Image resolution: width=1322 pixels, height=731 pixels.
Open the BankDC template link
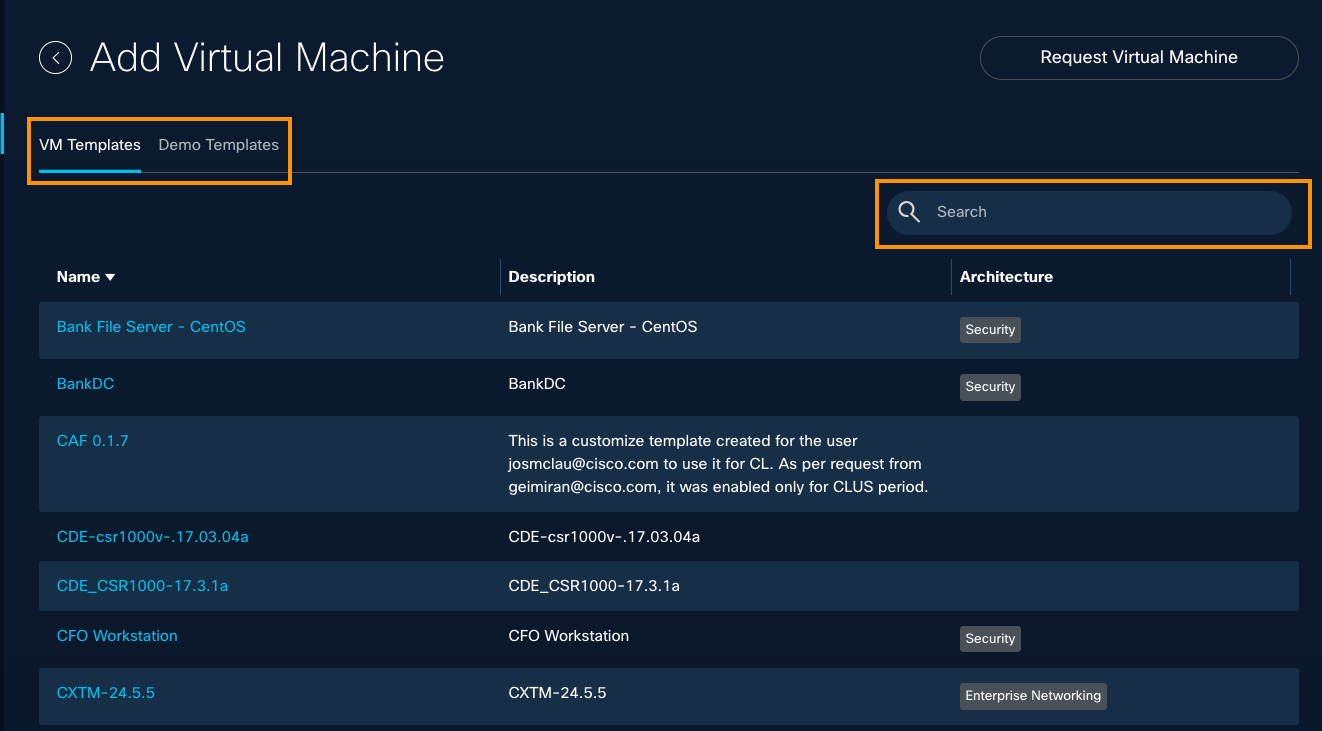click(x=85, y=384)
